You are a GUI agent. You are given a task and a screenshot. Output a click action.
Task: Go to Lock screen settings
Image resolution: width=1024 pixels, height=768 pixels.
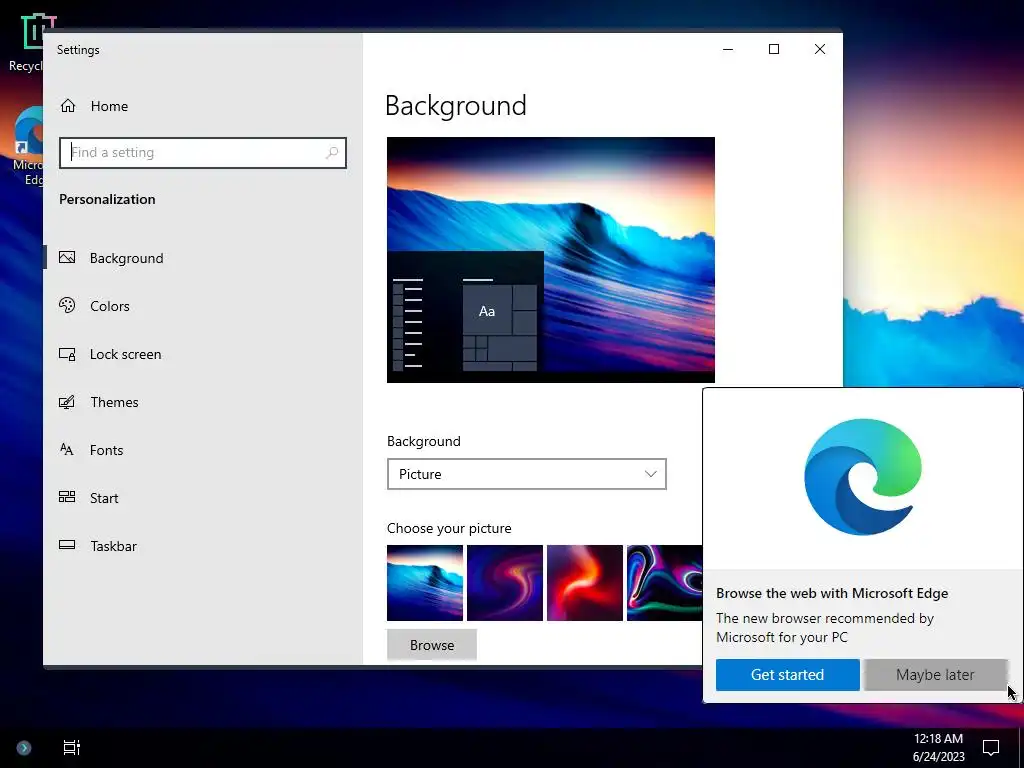tap(202, 354)
